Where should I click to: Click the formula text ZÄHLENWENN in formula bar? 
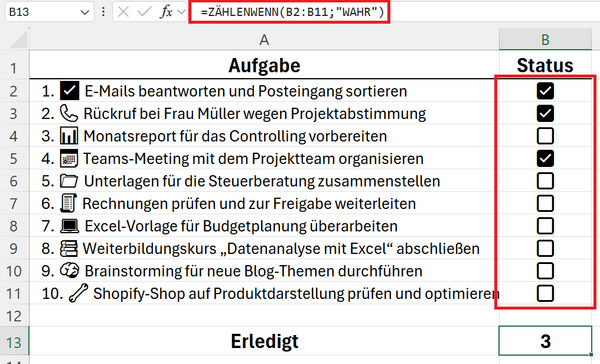(243, 12)
